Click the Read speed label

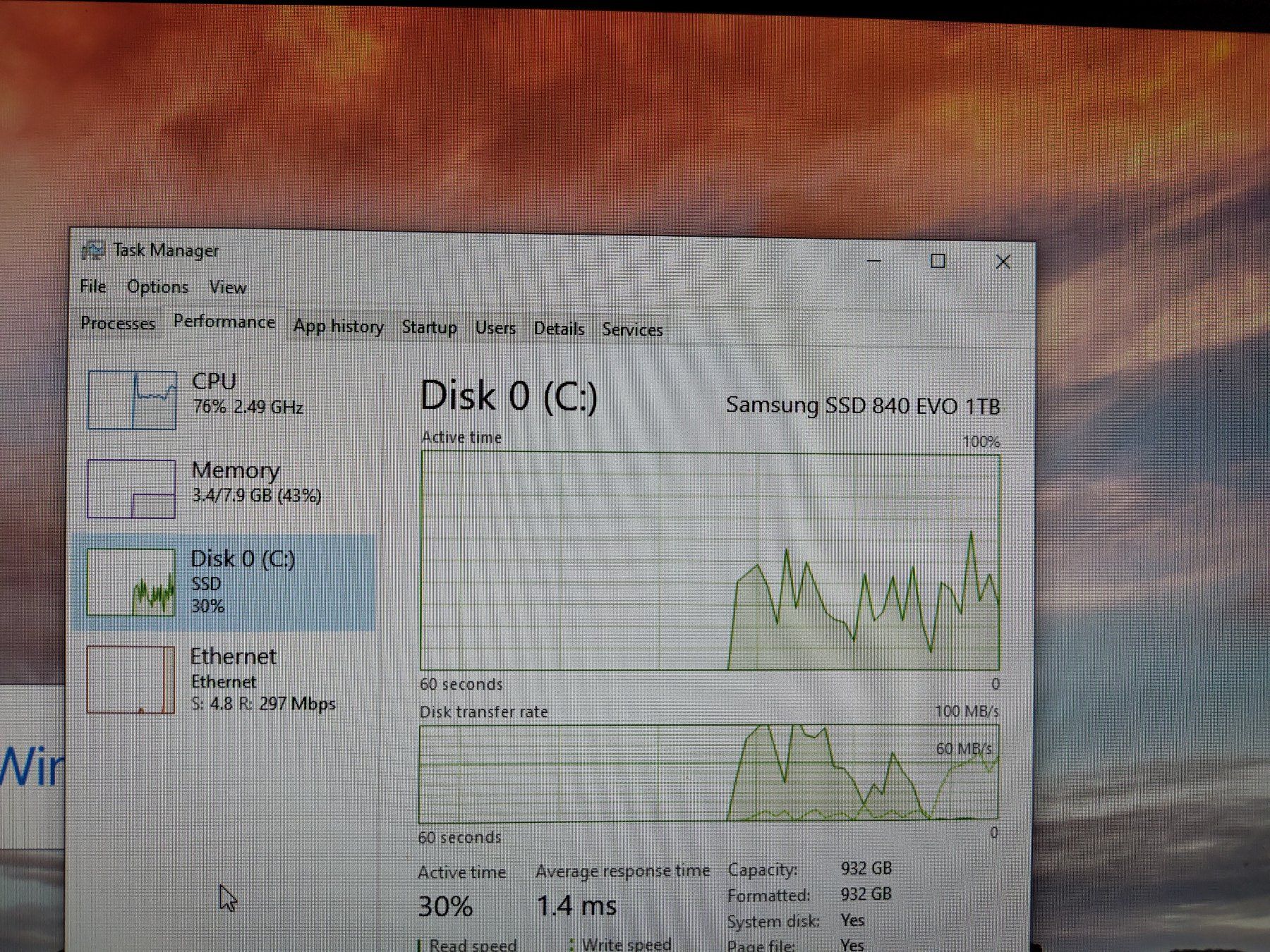click(473, 944)
